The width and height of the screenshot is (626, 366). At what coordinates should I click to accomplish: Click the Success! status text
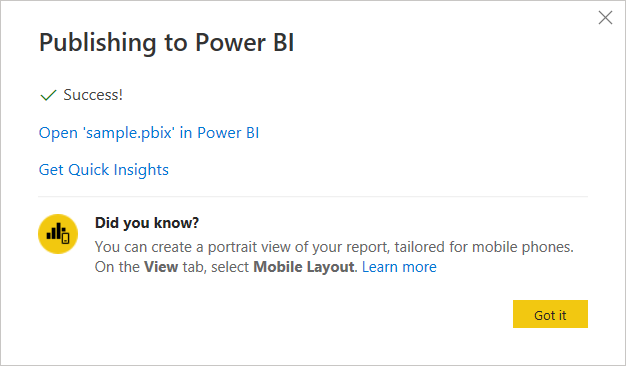coord(93,95)
